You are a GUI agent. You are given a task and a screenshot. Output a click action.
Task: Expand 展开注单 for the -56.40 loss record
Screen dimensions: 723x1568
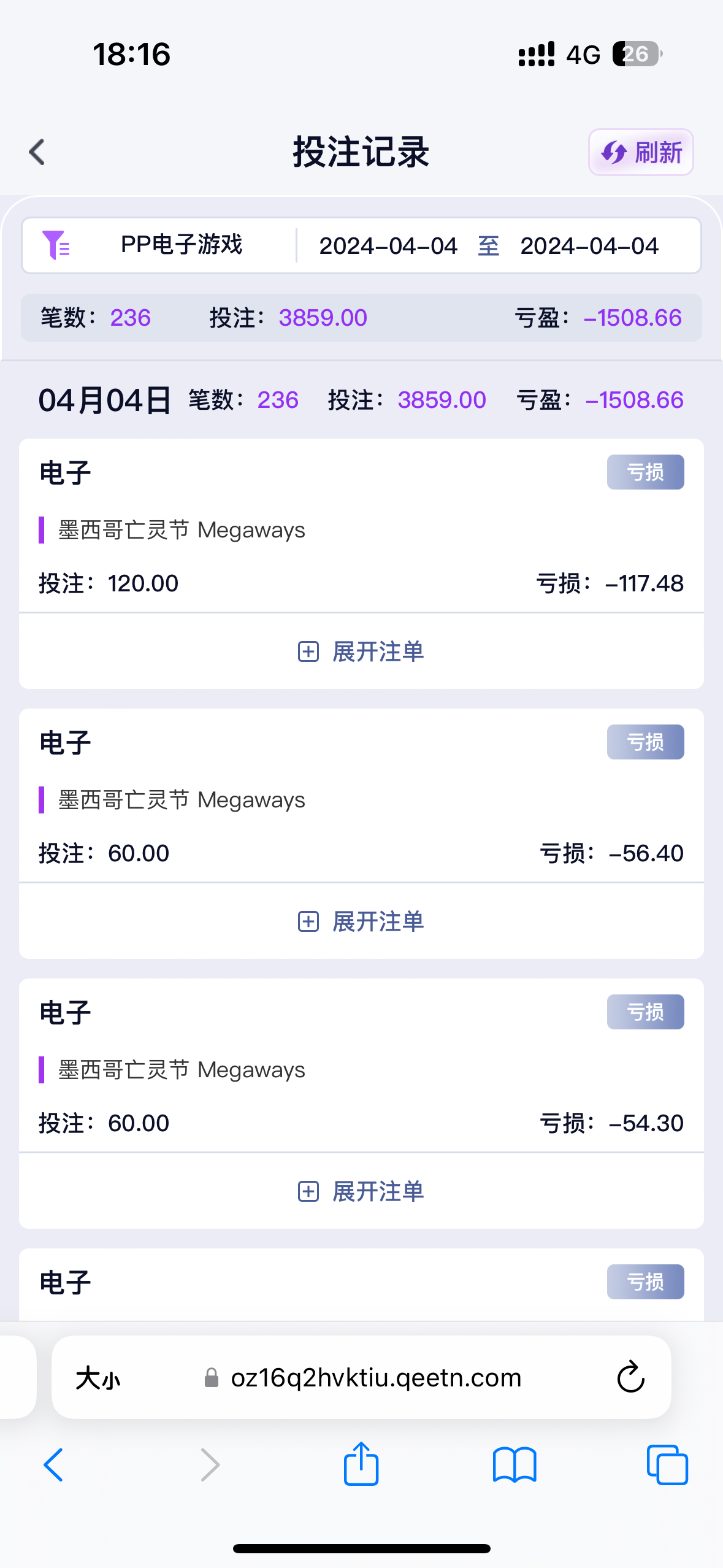pyautogui.click(x=361, y=921)
